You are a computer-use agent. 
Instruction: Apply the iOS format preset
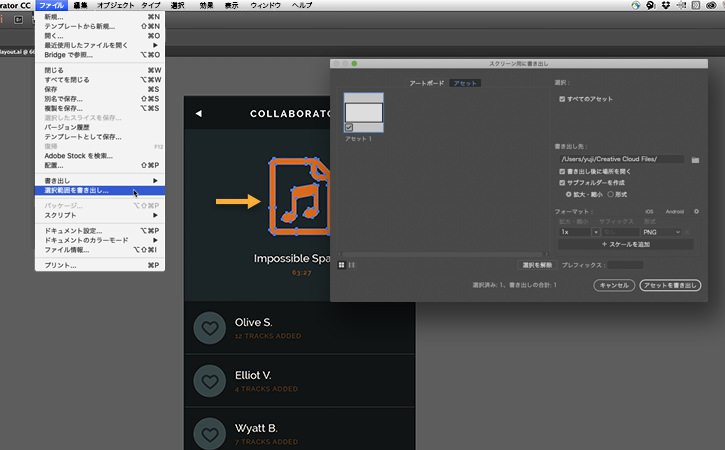649,211
